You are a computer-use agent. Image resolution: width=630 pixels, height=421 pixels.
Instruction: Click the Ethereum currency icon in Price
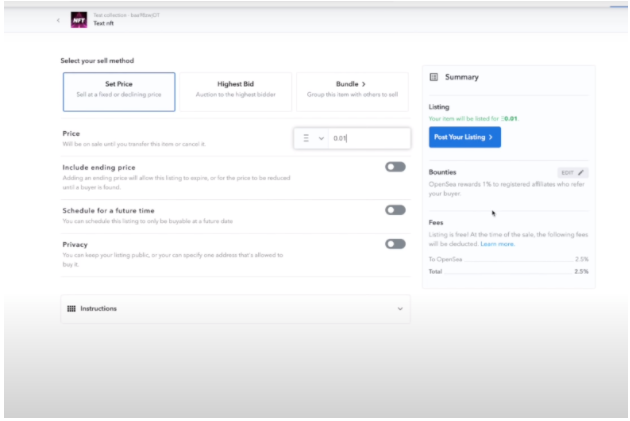click(306, 139)
